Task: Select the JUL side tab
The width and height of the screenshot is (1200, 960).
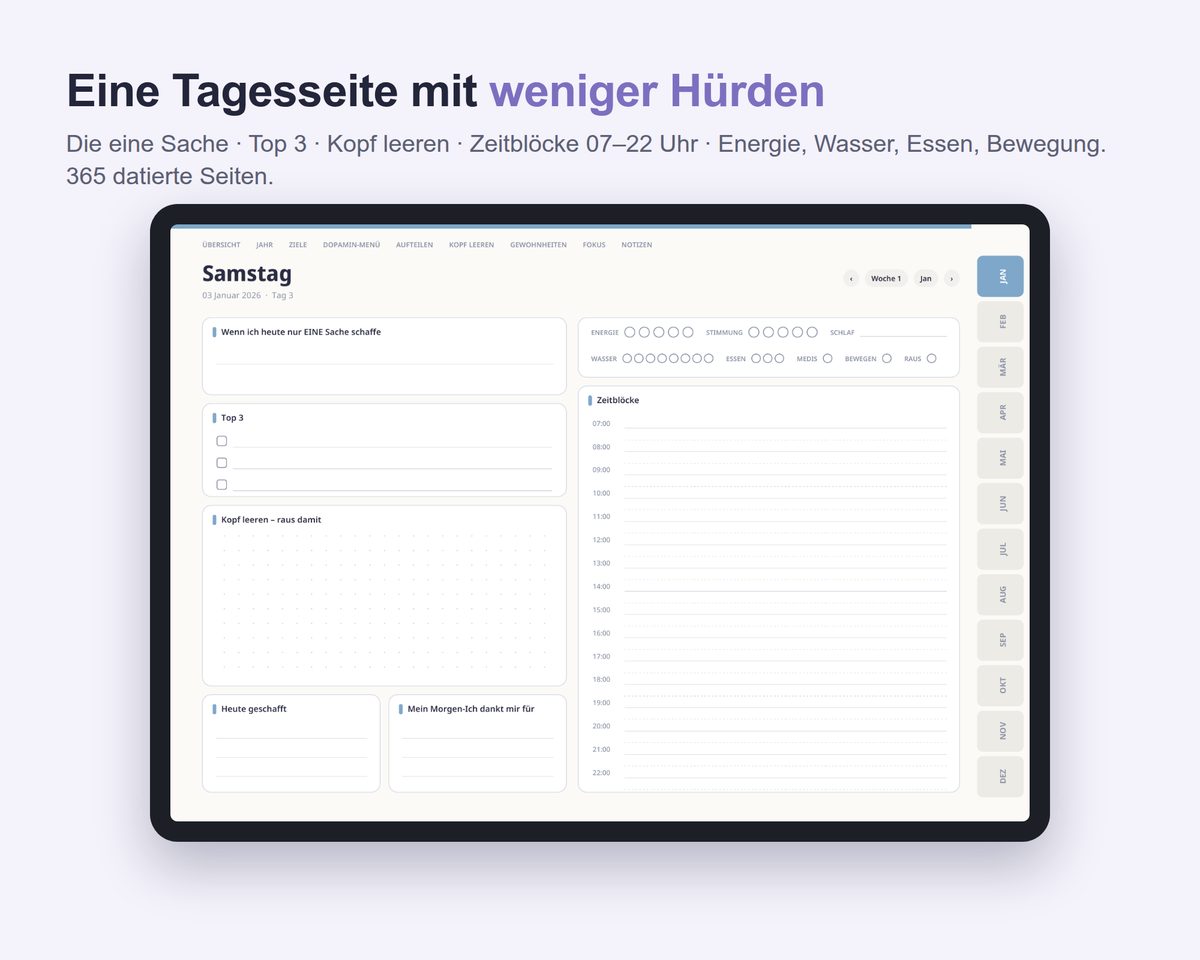Action: (x=1000, y=549)
